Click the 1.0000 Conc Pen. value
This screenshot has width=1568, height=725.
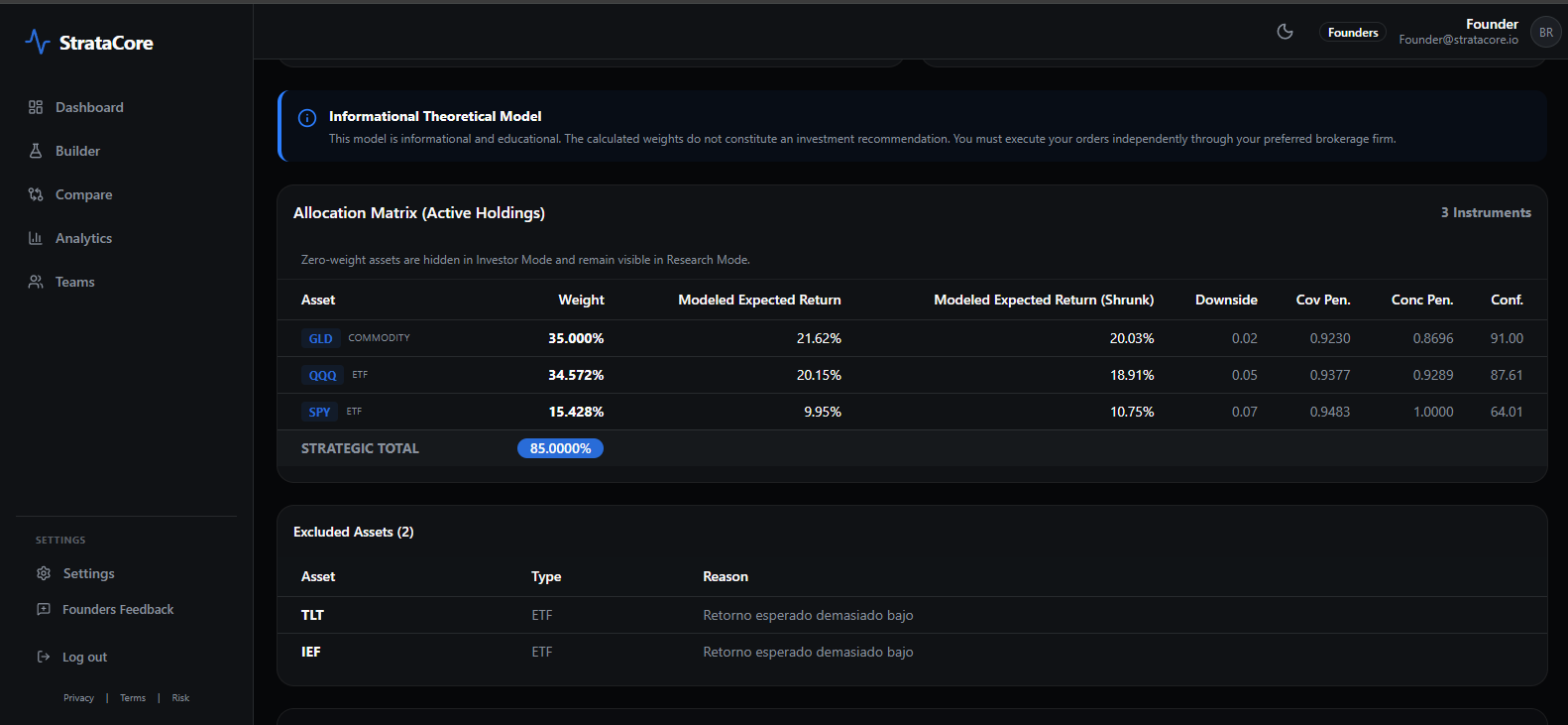pyautogui.click(x=1433, y=412)
